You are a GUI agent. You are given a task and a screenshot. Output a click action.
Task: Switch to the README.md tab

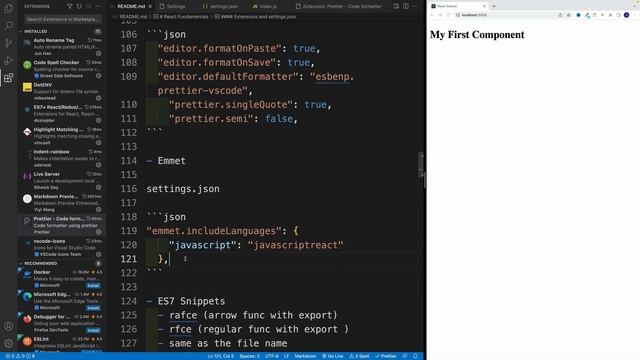(x=131, y=7)
